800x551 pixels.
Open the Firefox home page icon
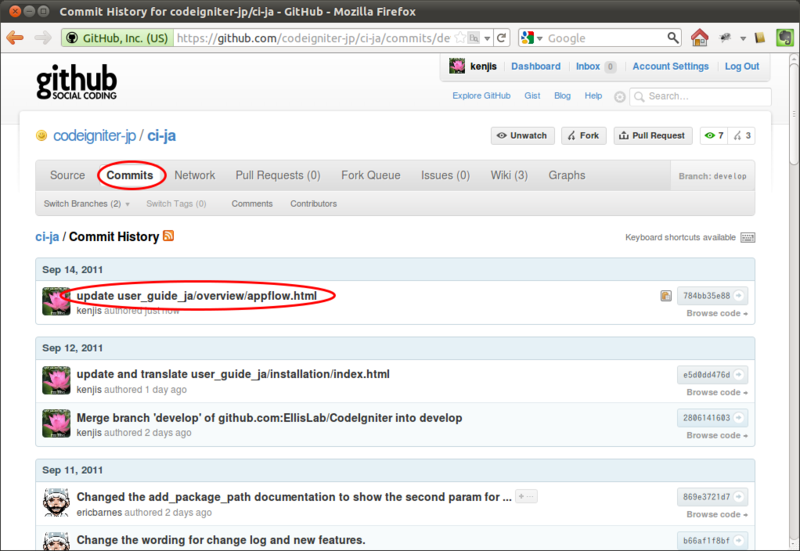(699, 38)
